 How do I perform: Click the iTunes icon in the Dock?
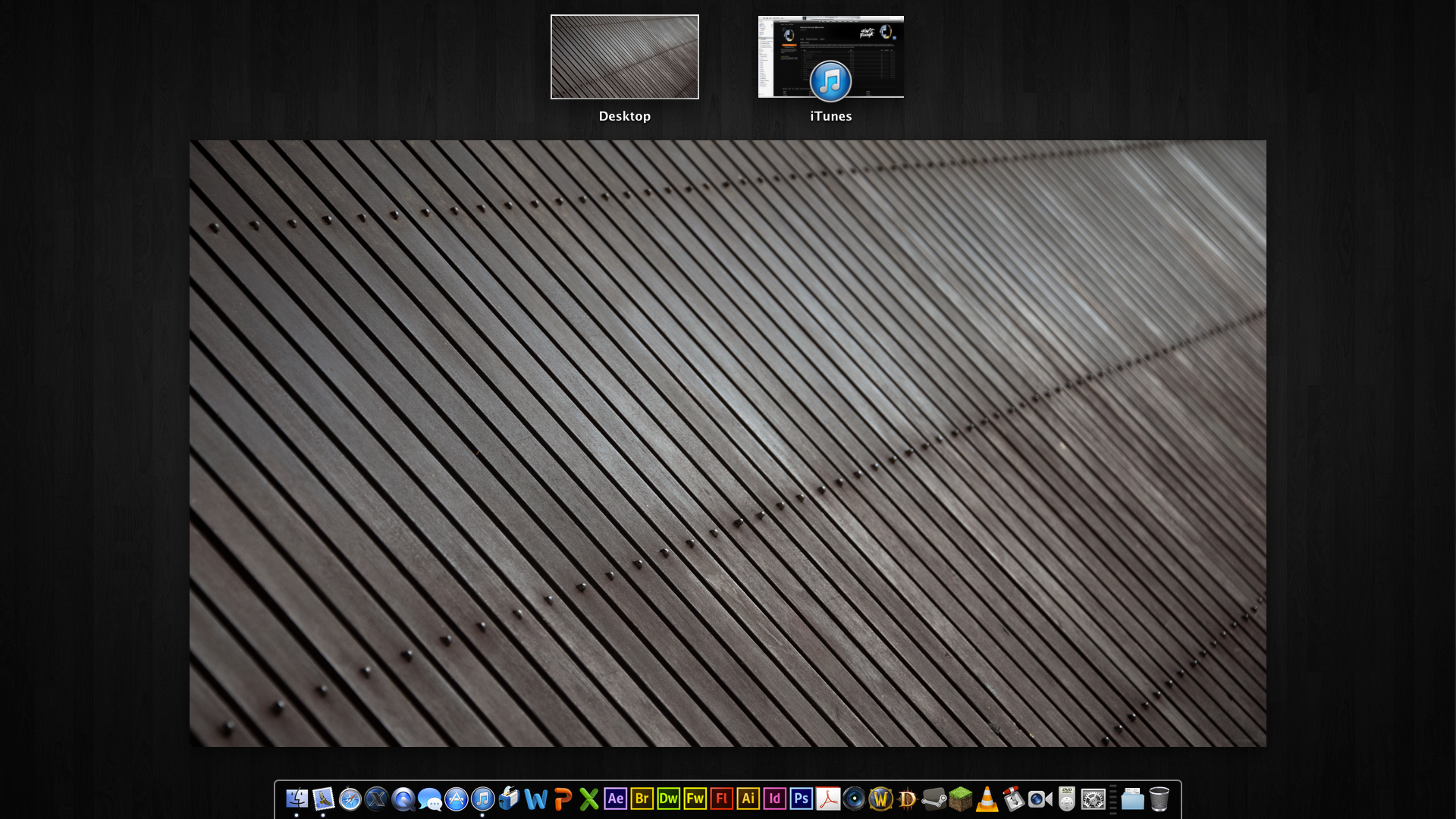(482, 799)
